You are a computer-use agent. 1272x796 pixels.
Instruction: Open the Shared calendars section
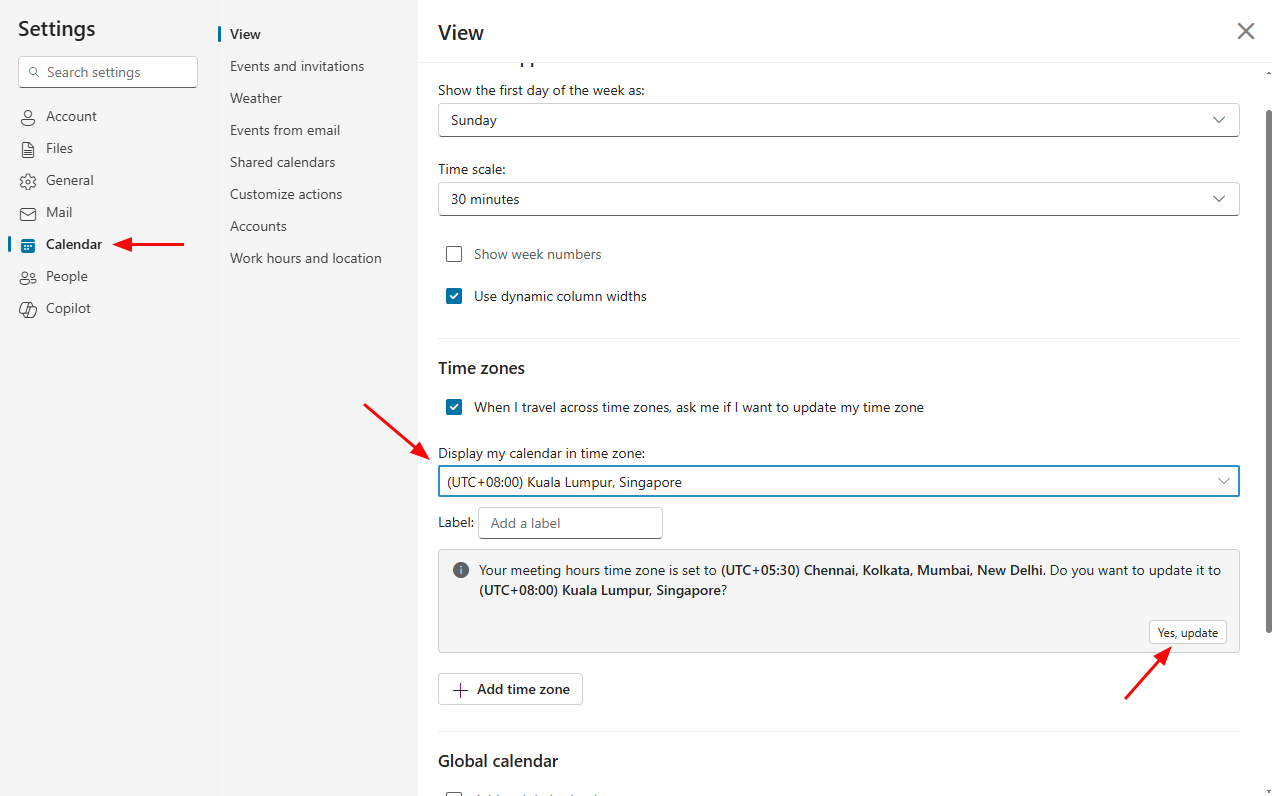[282, 162]
